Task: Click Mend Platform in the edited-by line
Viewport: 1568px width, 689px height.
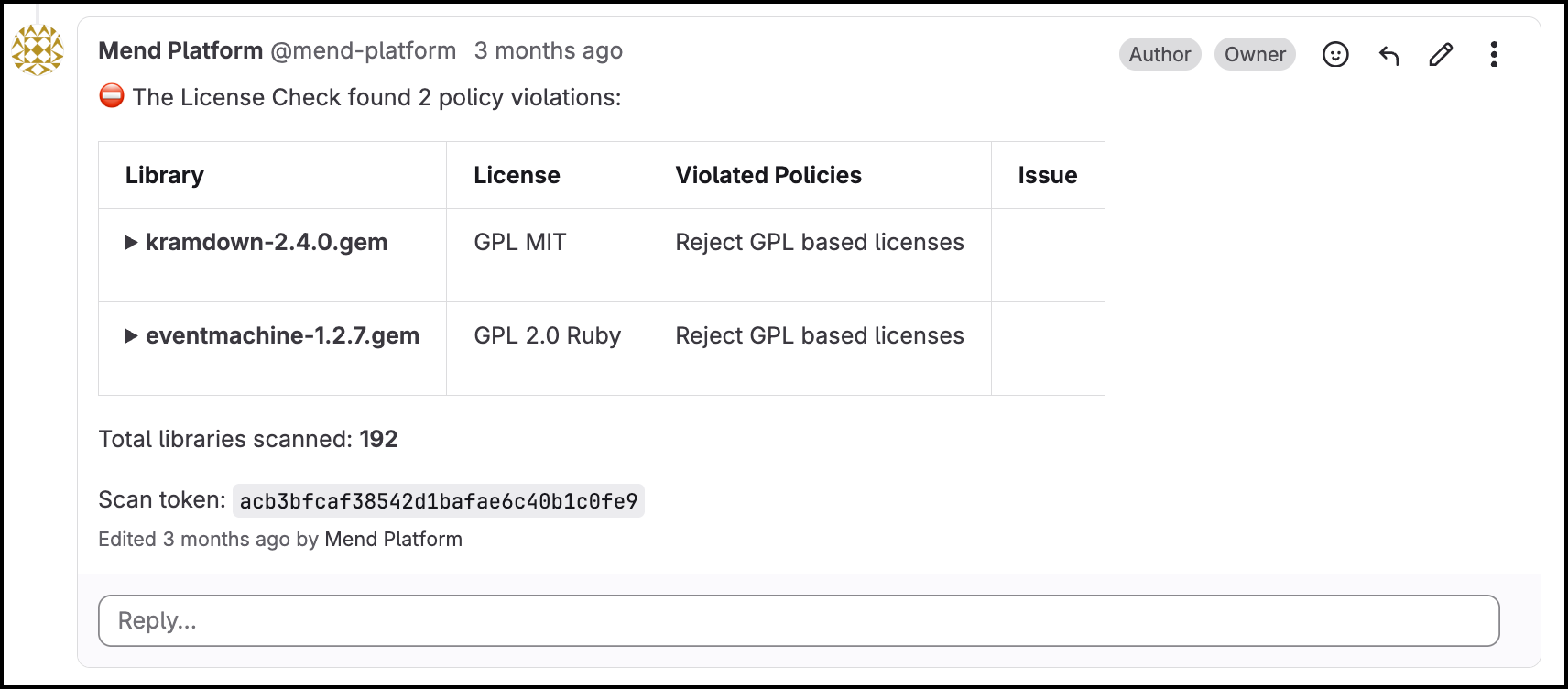Action: point(393,539)
